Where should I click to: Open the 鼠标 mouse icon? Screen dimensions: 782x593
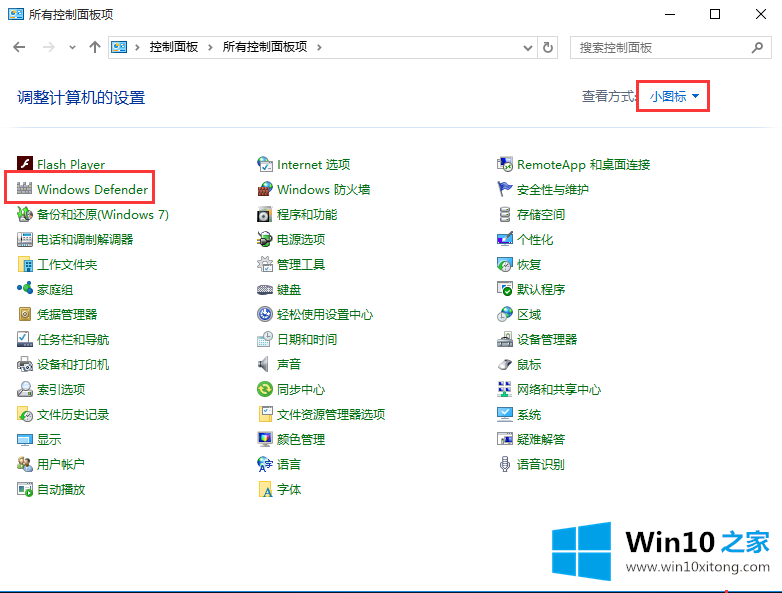pyautogui.click(x=505, y=364)
